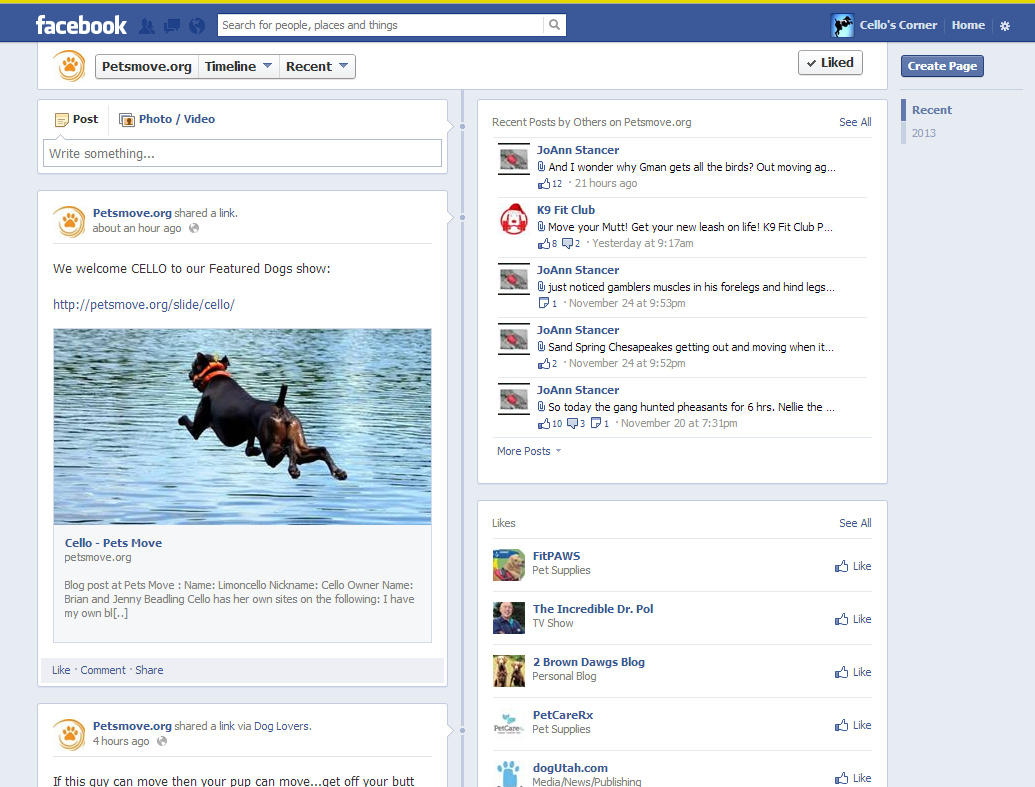Screen dimensions: 1035x787
Task: Select Photo / Video tab in composer
Action: click(167, 119)
